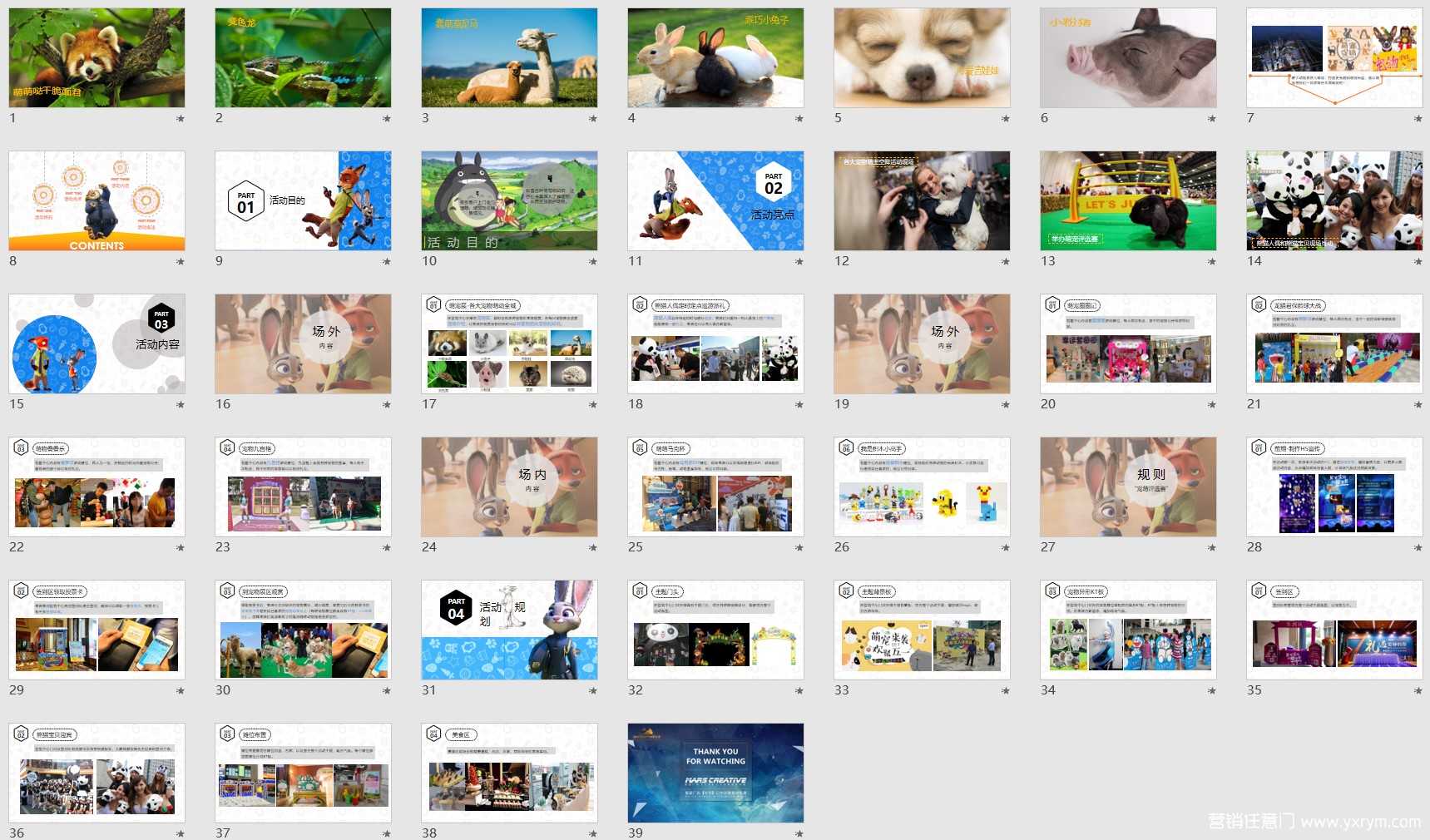Click the animation star icon under slide 4
This screenshot has height=840, width=1430.
click(799, 119)
